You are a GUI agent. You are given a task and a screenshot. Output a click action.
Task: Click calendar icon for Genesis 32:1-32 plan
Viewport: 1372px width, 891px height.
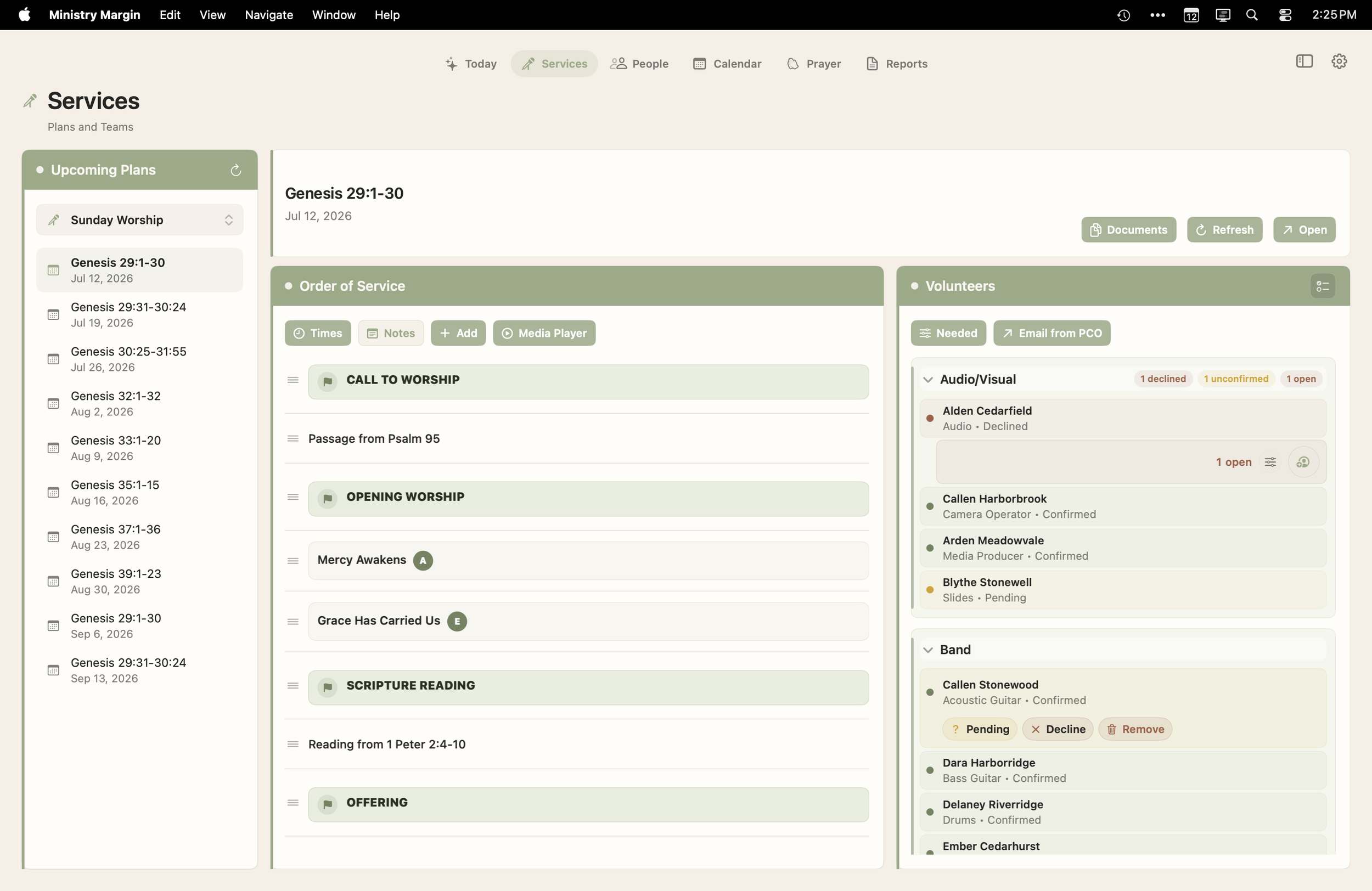[53, 403]
